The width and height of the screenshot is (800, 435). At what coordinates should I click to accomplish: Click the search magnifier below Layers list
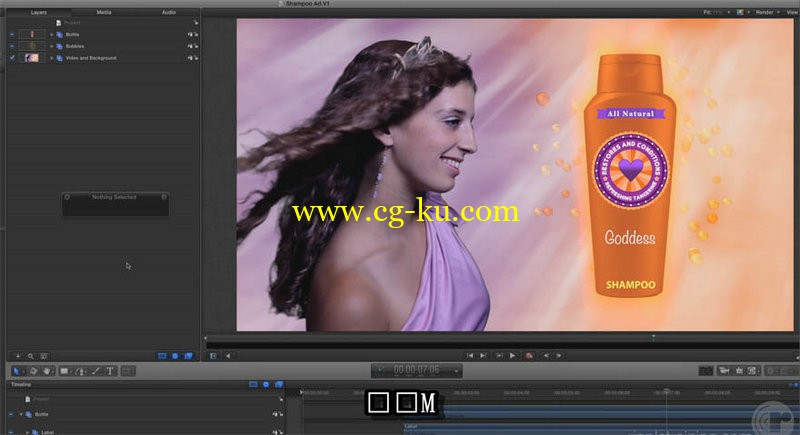click(x=31, y=356)
